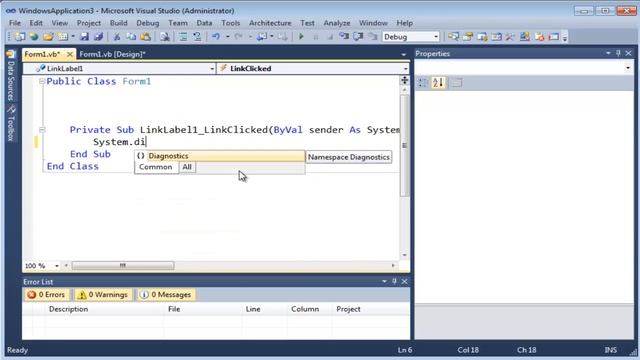Comment out the selected lines icon
The width and height of the screenshot is (640, 360).
pos(183,37)
